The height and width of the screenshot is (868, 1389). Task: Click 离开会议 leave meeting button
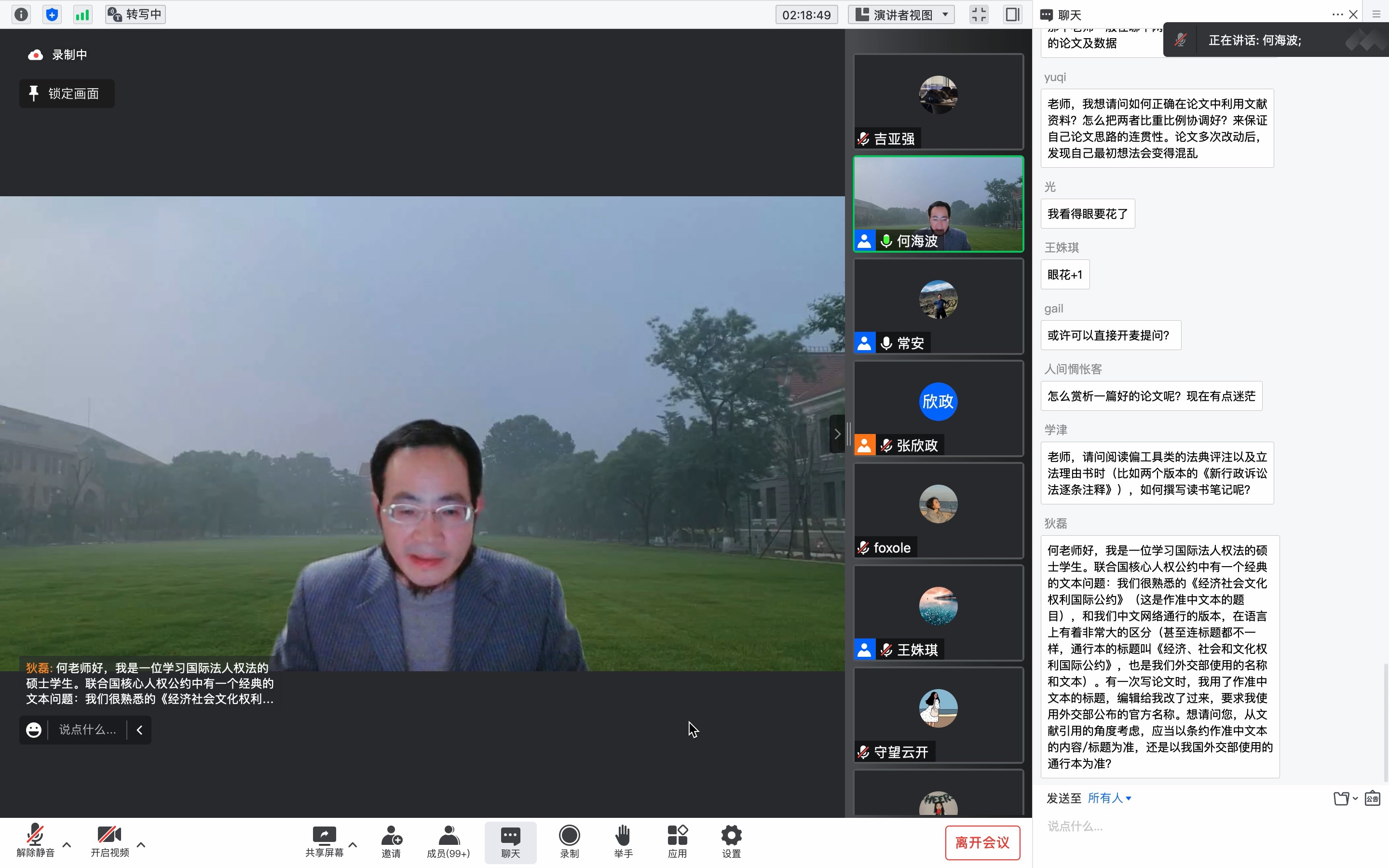coord(982,842)
